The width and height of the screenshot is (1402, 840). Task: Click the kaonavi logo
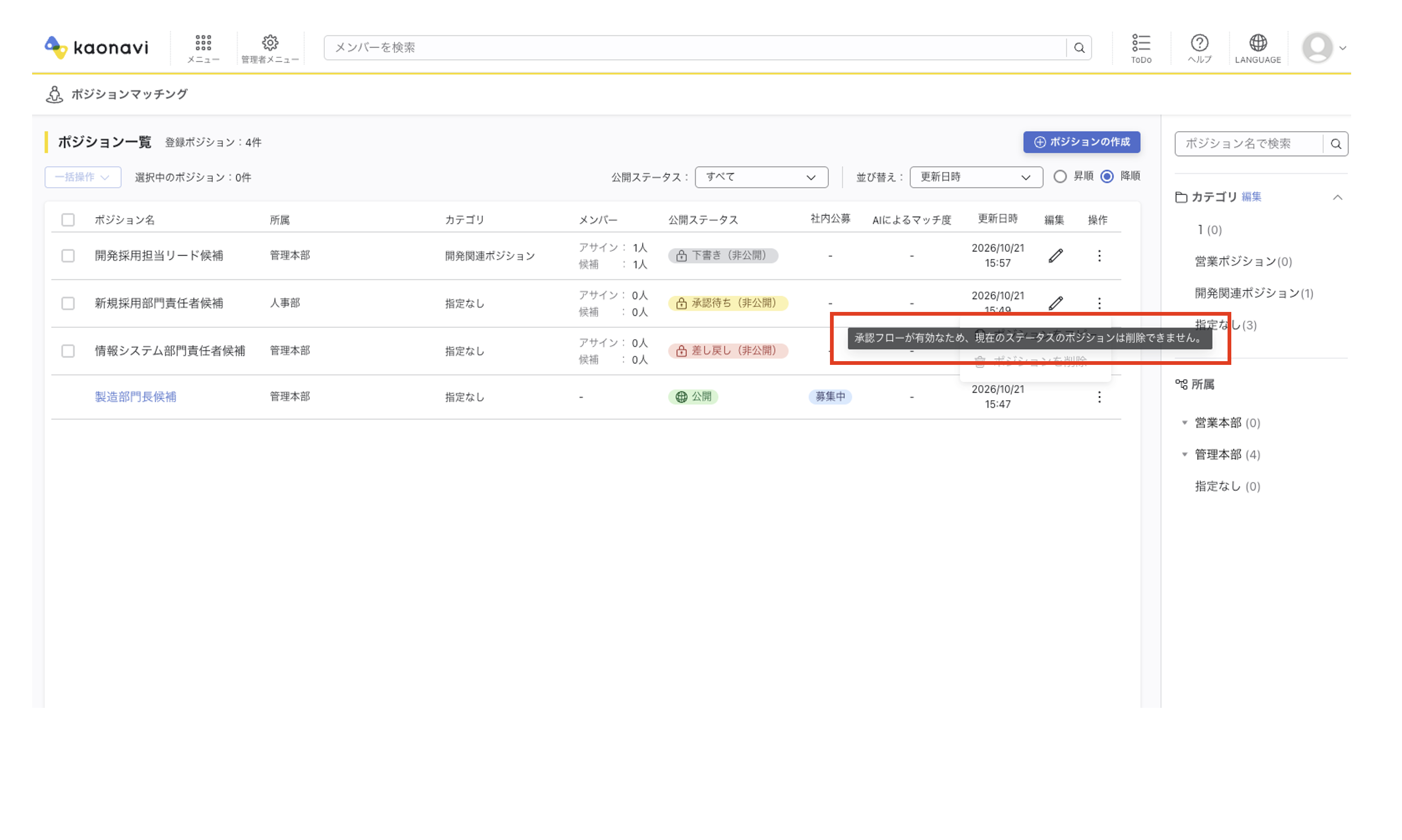[x=96, y=47]
